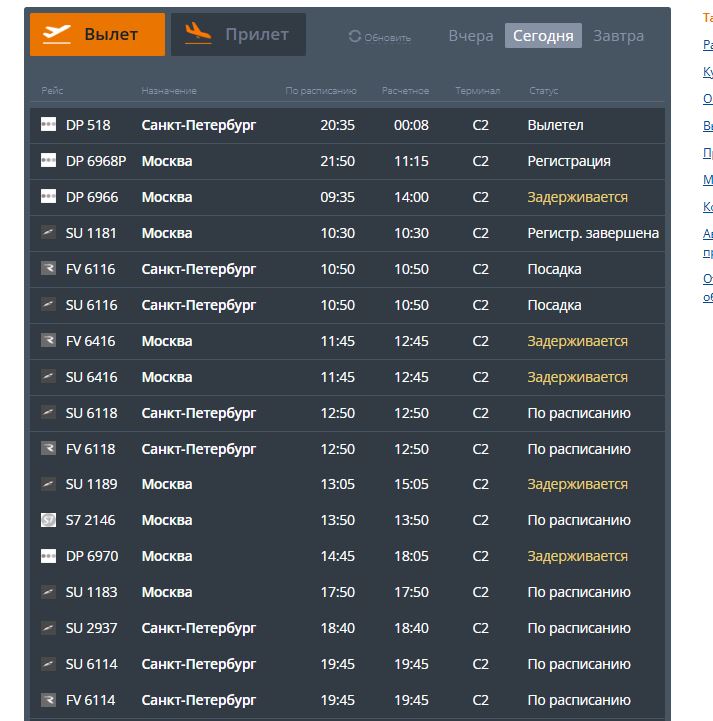Show flights for Завтра
713x721 pixels.
tap(618, 35)
